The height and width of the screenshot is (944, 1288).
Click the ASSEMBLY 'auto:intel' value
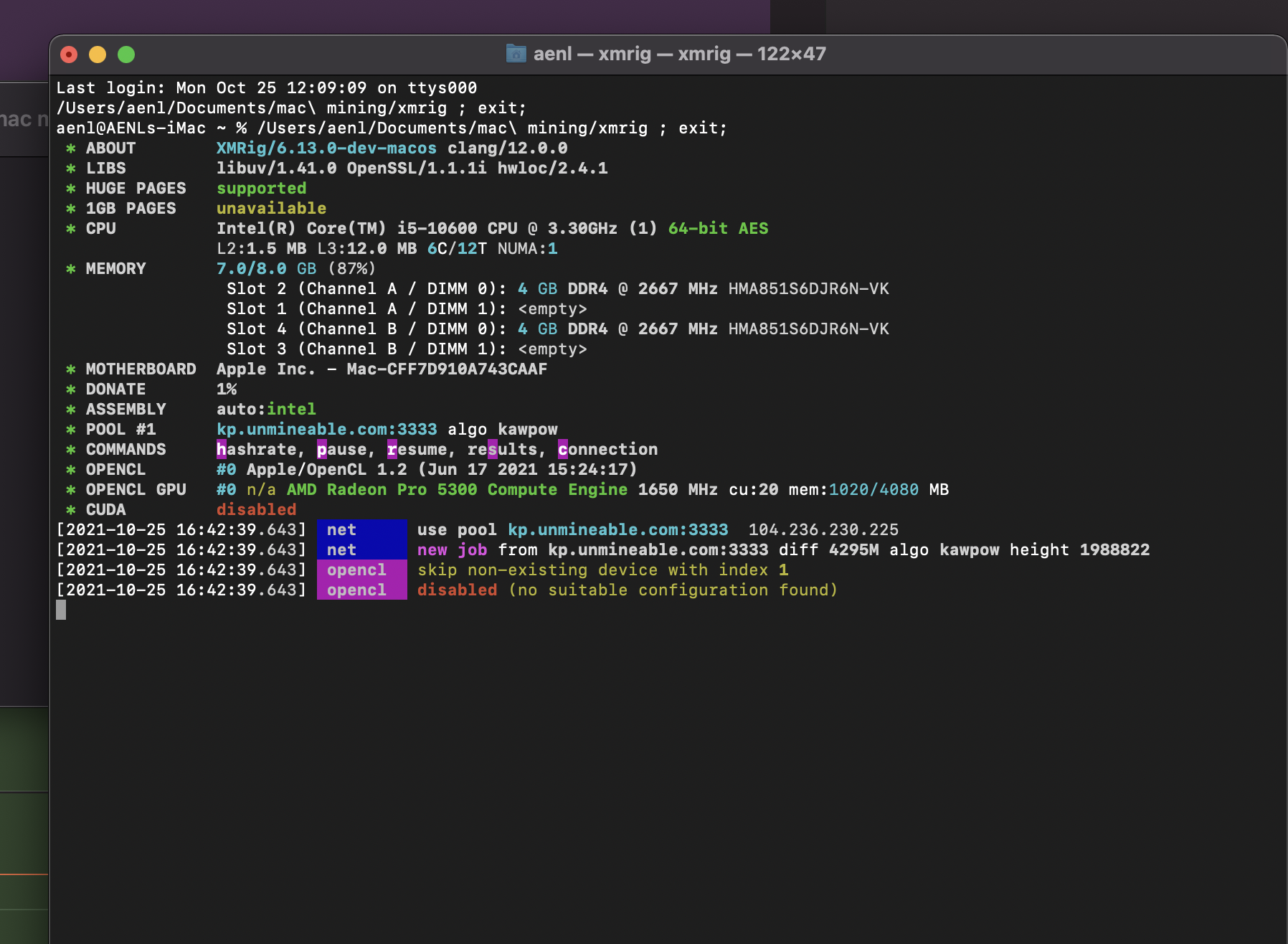pyautogui.click(x=266, y=410)
